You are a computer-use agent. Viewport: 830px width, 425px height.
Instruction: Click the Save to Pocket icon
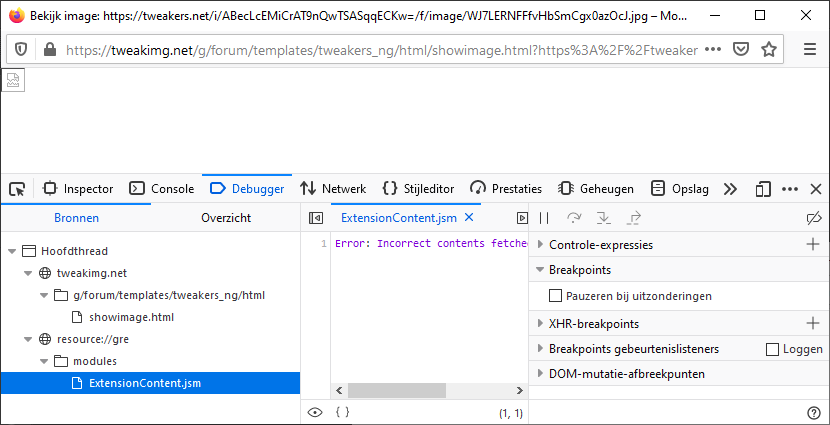741,50
